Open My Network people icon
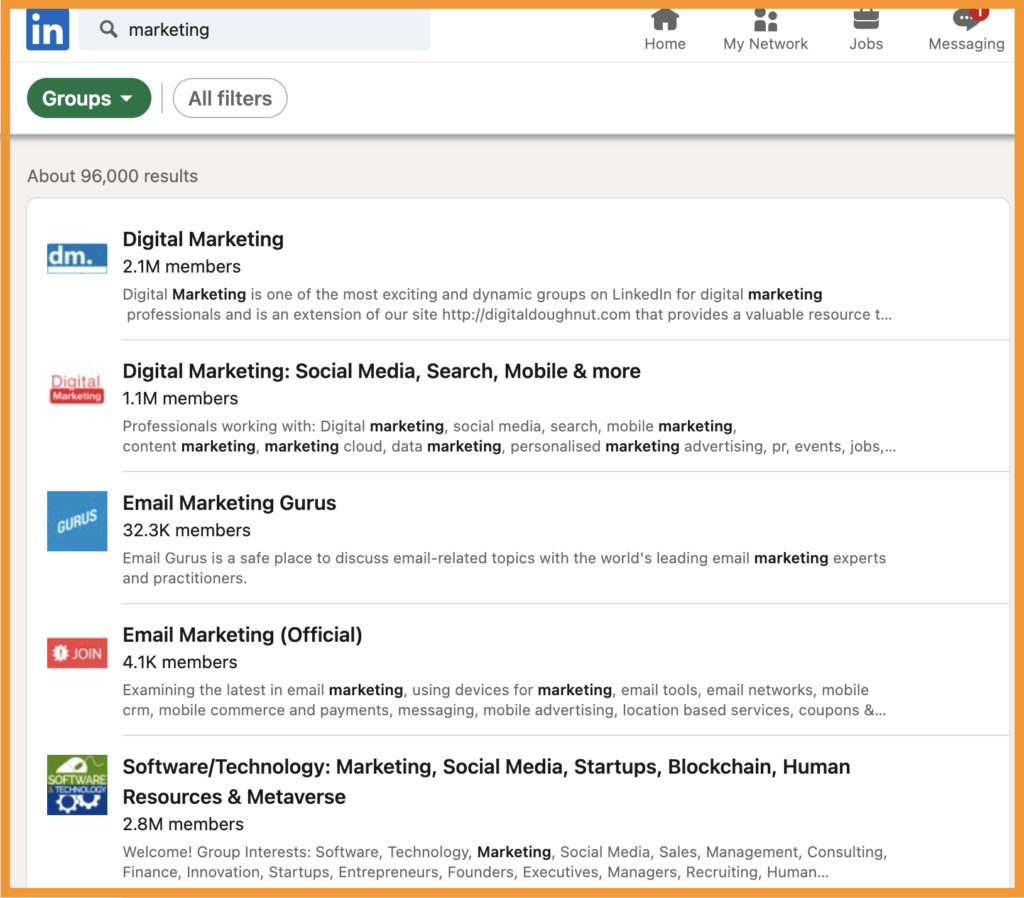Viewport: 1024px width, 898px height. coord(766,20)
